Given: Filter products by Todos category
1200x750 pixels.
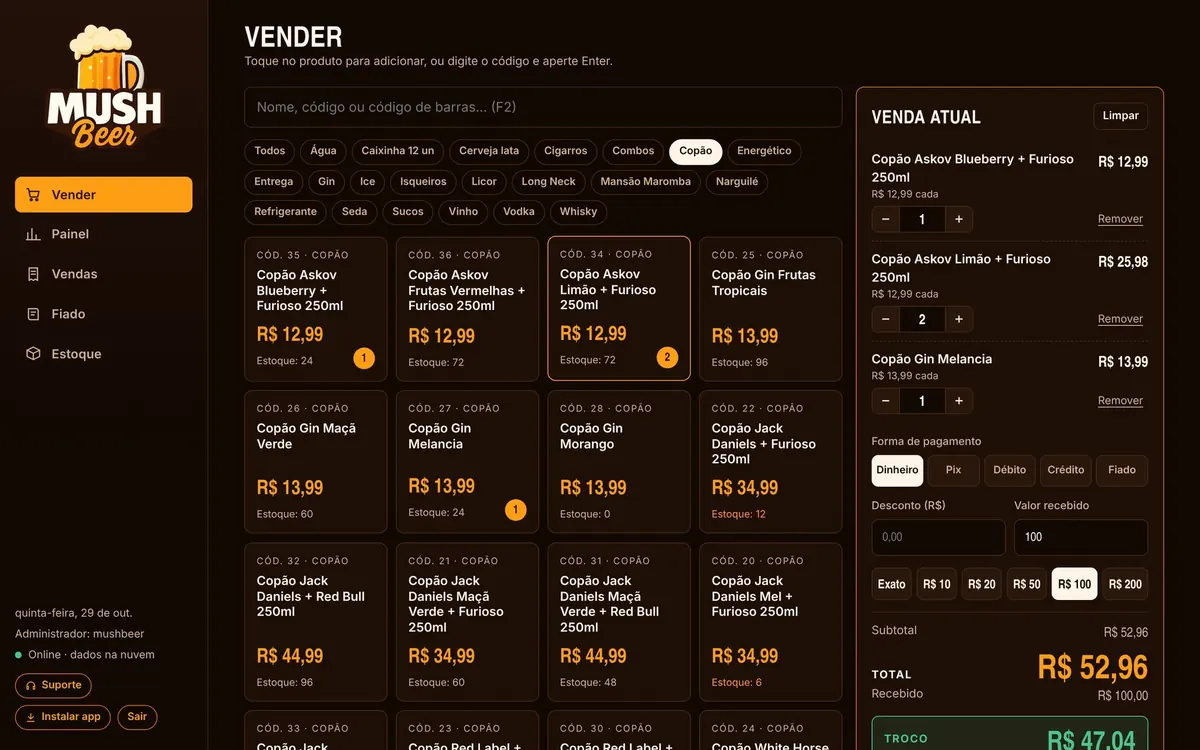Looking at the screenshot, I should pos(270,151).
